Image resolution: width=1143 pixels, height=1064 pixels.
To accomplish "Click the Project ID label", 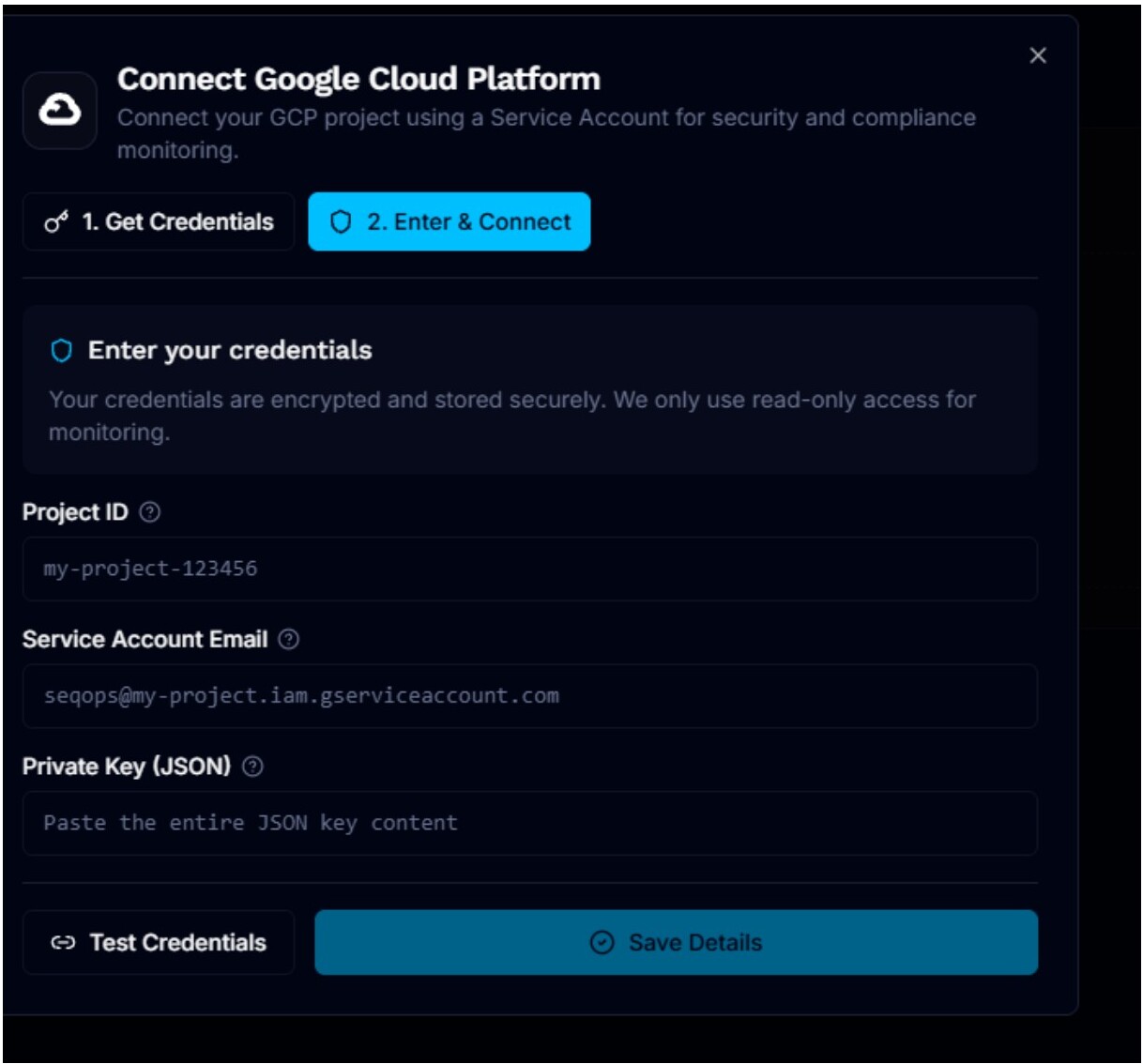I will 75,512.
